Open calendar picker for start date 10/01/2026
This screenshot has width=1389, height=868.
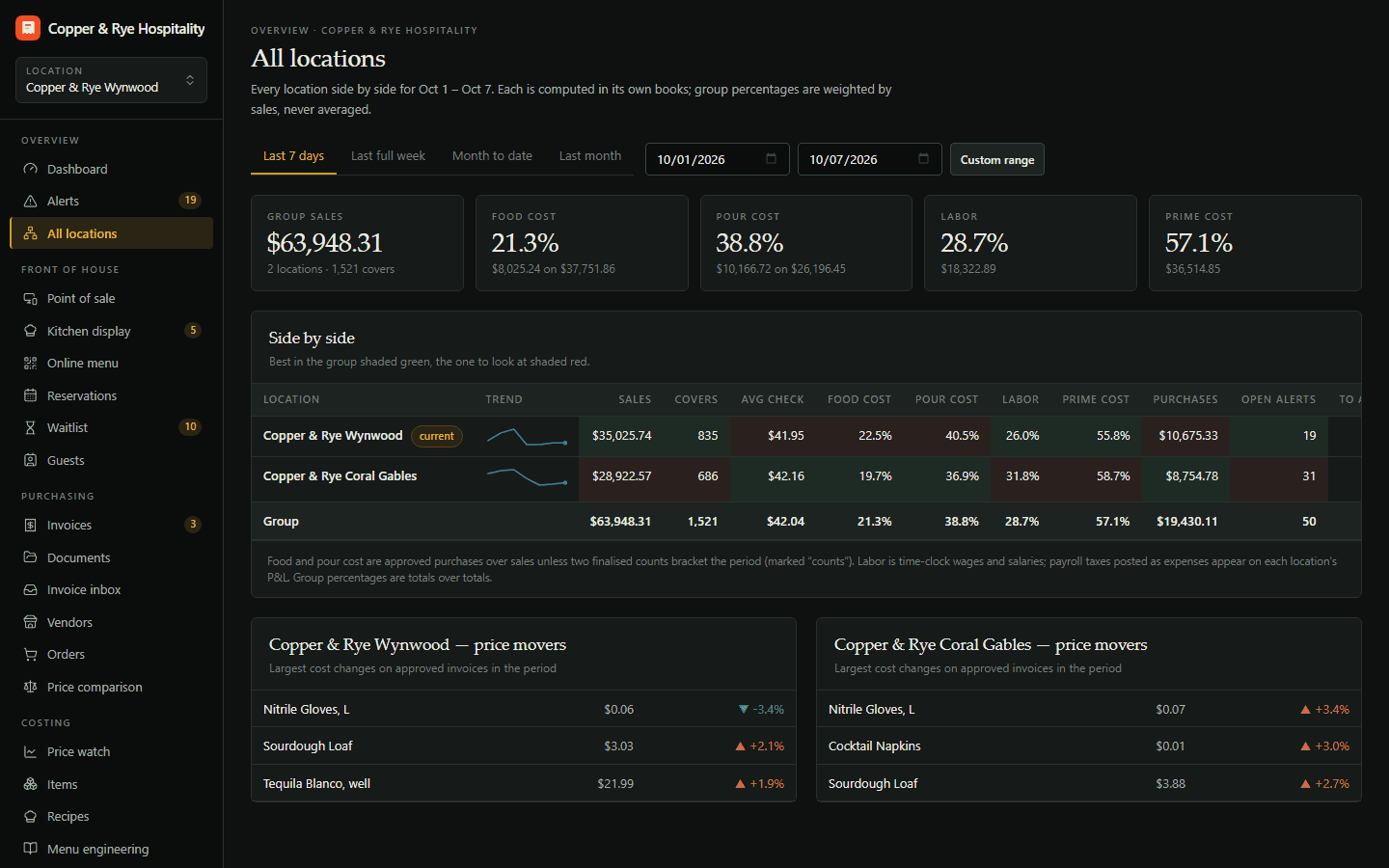pyautogui.click(x=771, y=159)
